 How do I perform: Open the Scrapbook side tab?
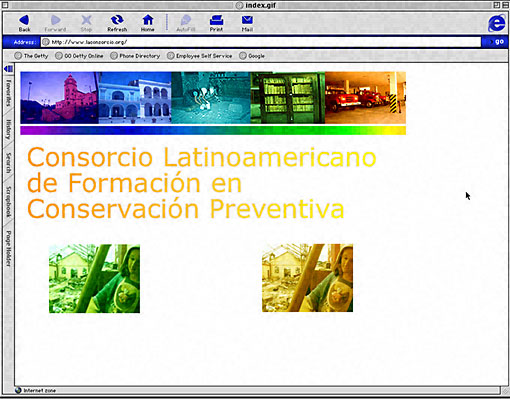8,201
